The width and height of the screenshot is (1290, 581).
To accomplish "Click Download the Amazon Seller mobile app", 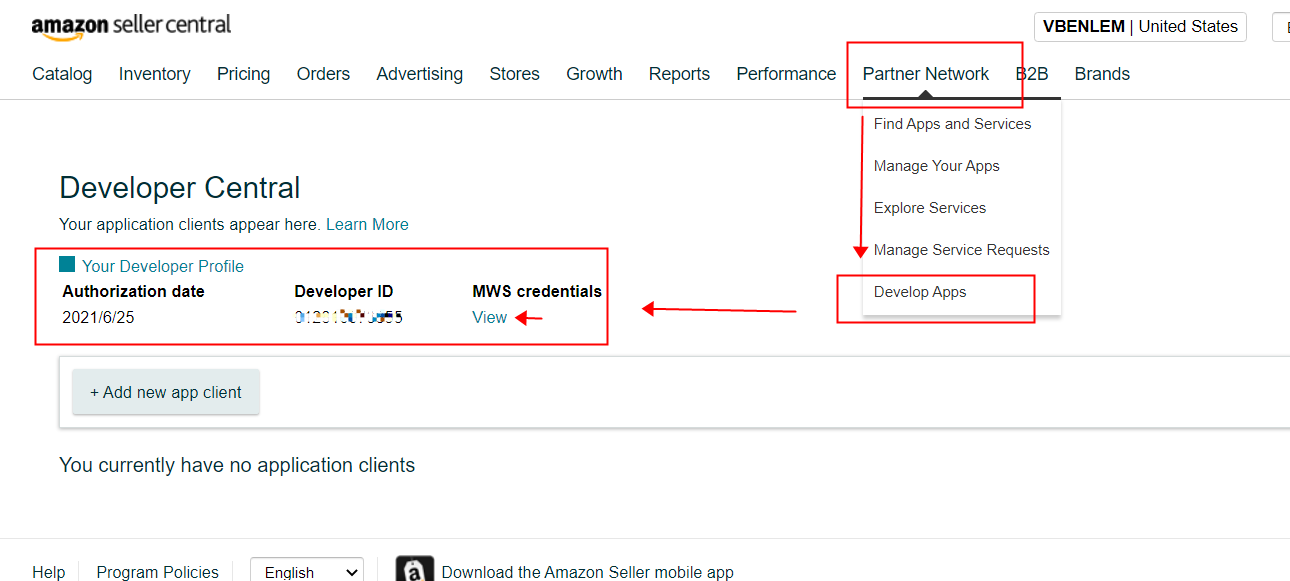I will click(x=588, y=572).
